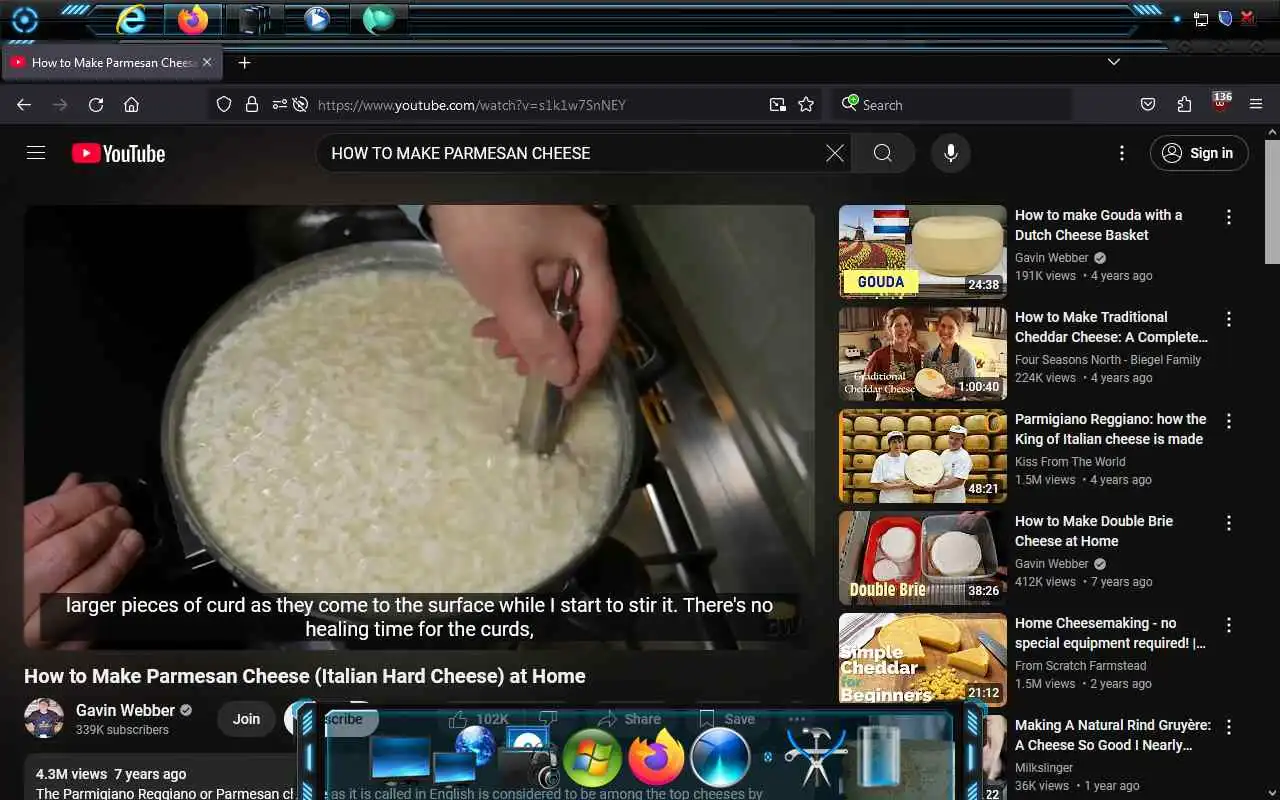Open YouTube settings three-dot menu
This screenshot has width=1280, height=800.
(1121, 153)
